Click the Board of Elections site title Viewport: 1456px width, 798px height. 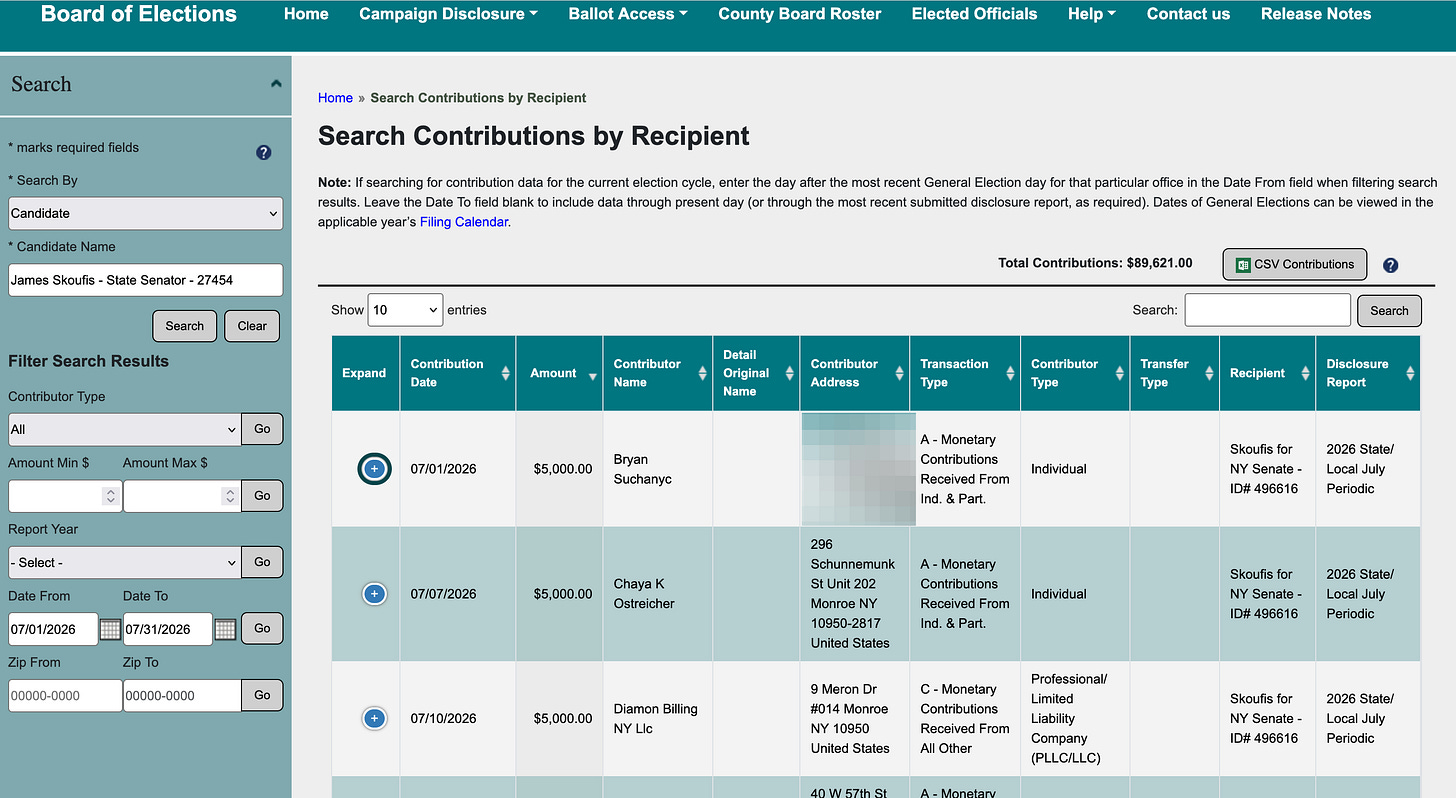point(139,14)
